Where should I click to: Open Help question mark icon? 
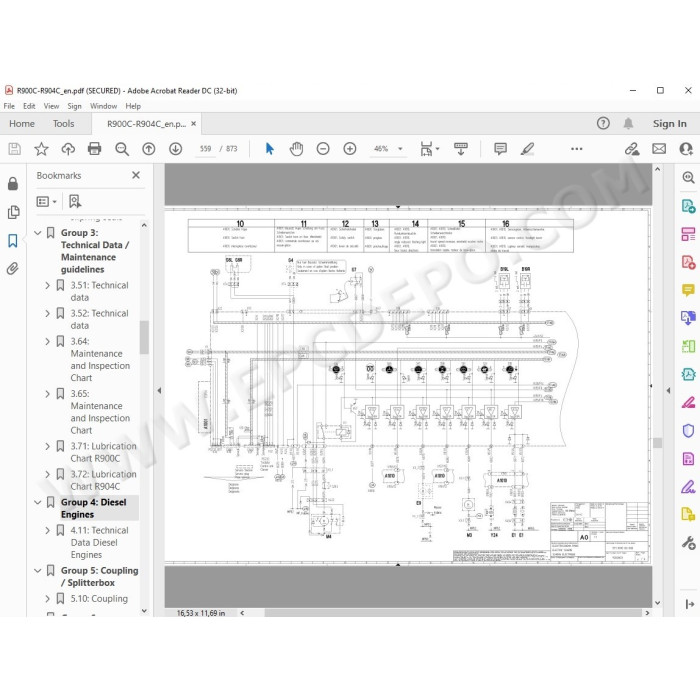point(603,123)
